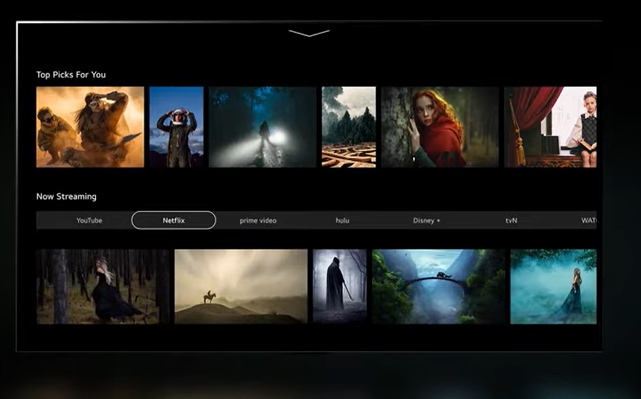The image size is (641, 399).
Task: Switch to the hulu tab
Action: click(x=342, y=220)
